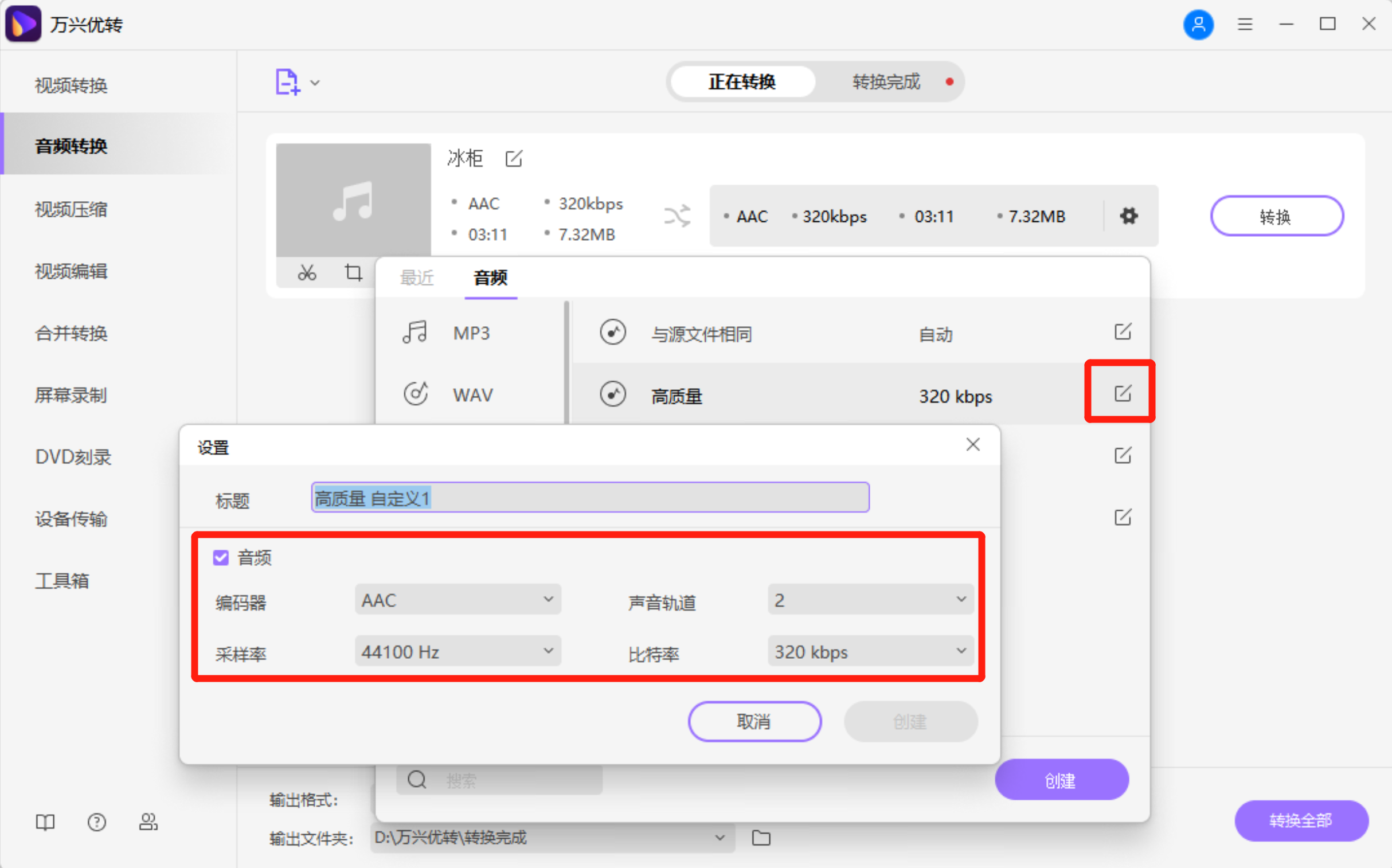Open the account profile icon top right

[1199, 24]
